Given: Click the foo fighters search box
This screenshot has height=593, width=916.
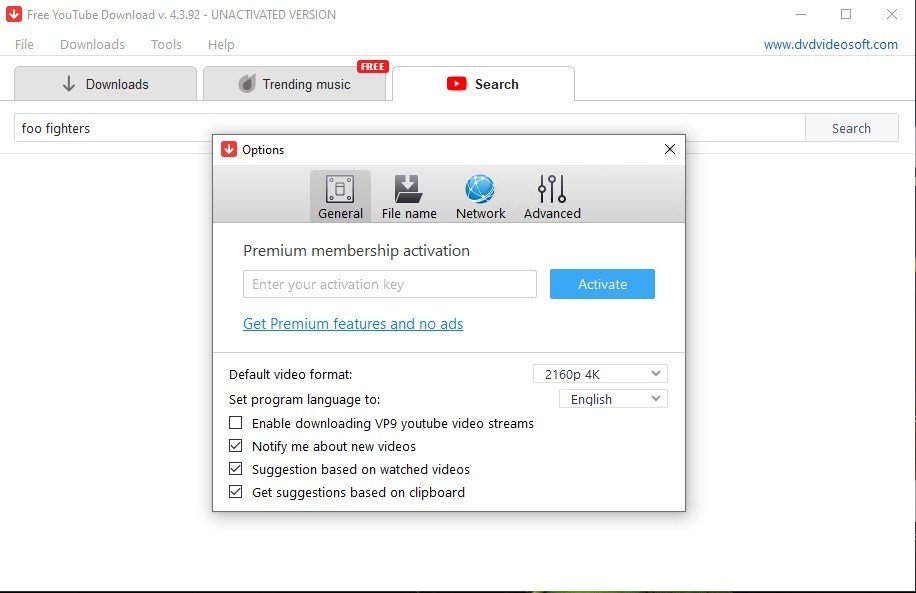Looking at the screenshot, I should pos(409,128).
